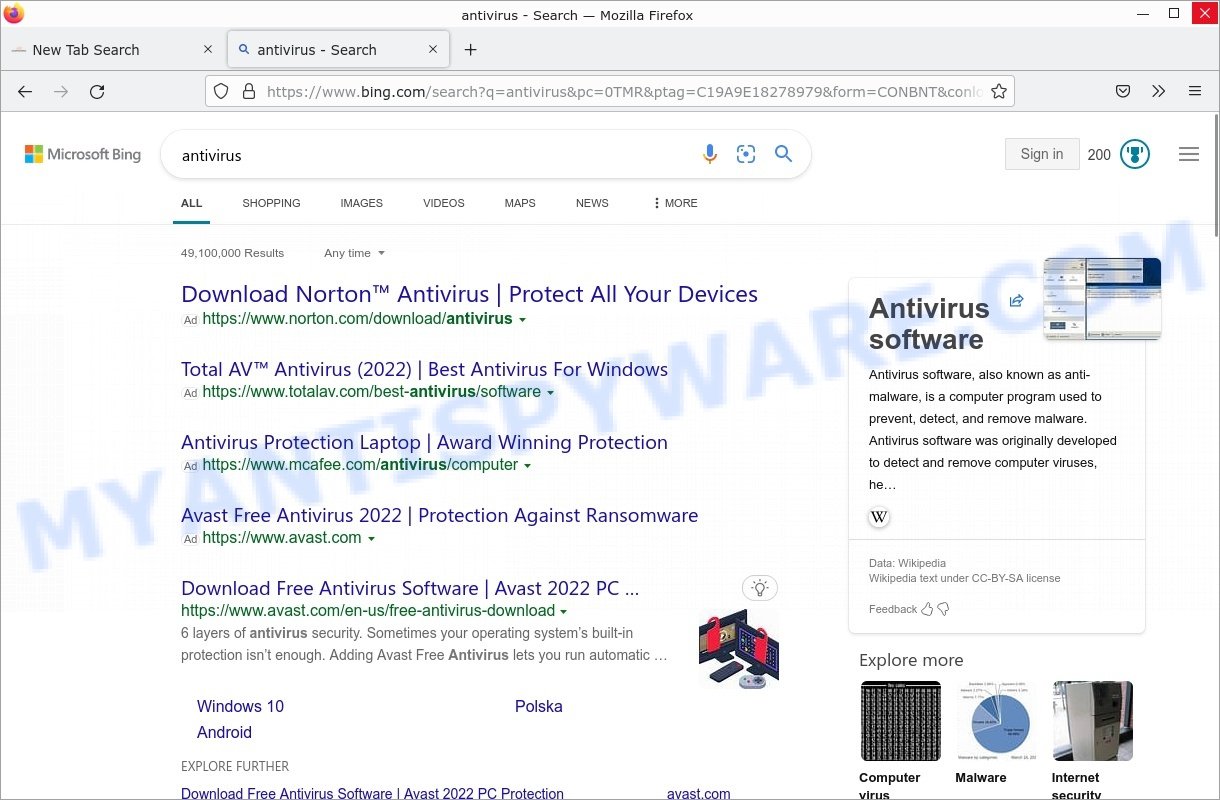Expand the avast.com ad URL arrow
Viewport: 1220px width, 800px height.
click(371, 539)
